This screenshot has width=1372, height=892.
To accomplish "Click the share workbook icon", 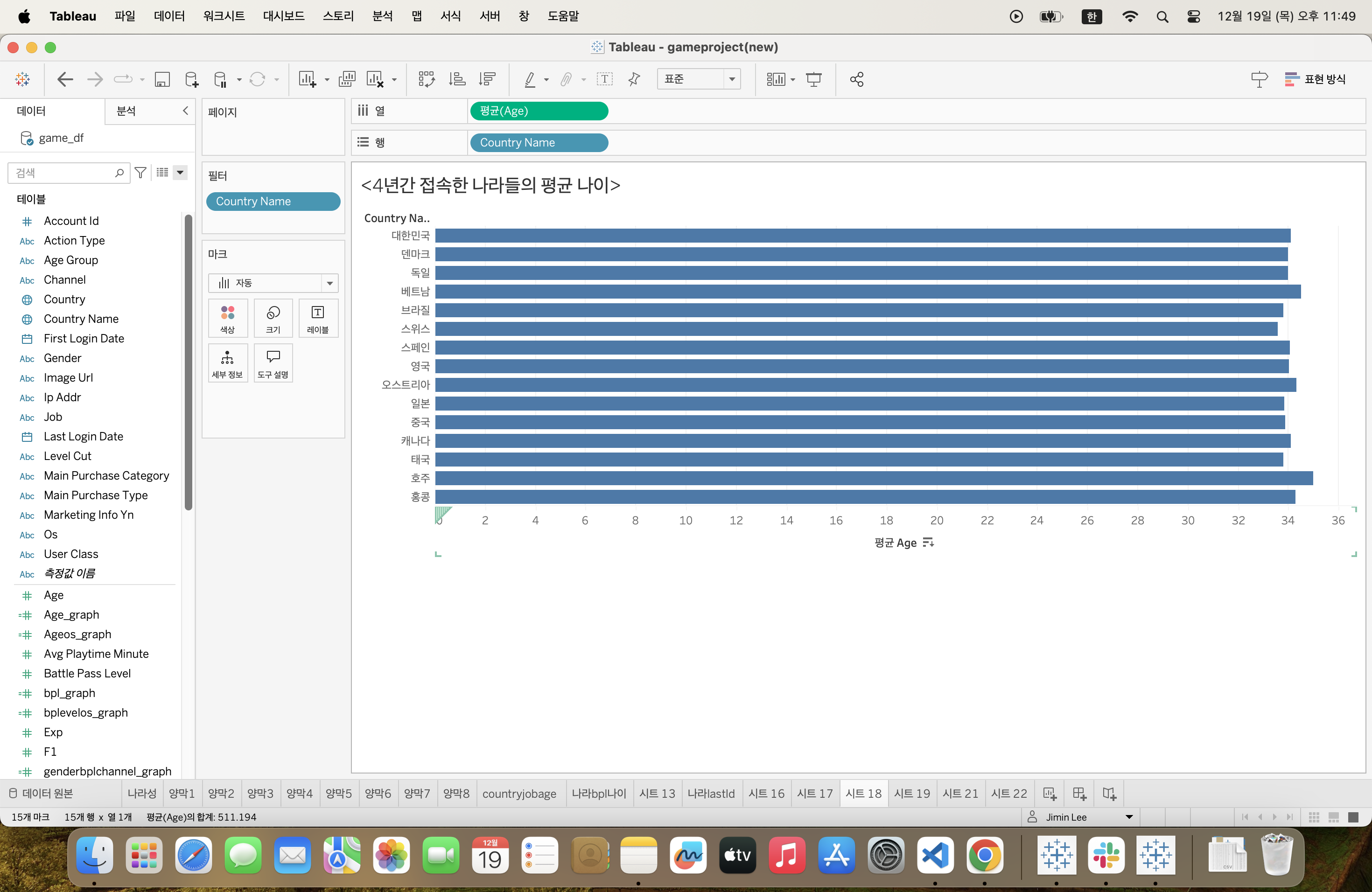I will [x=857, y=79].
